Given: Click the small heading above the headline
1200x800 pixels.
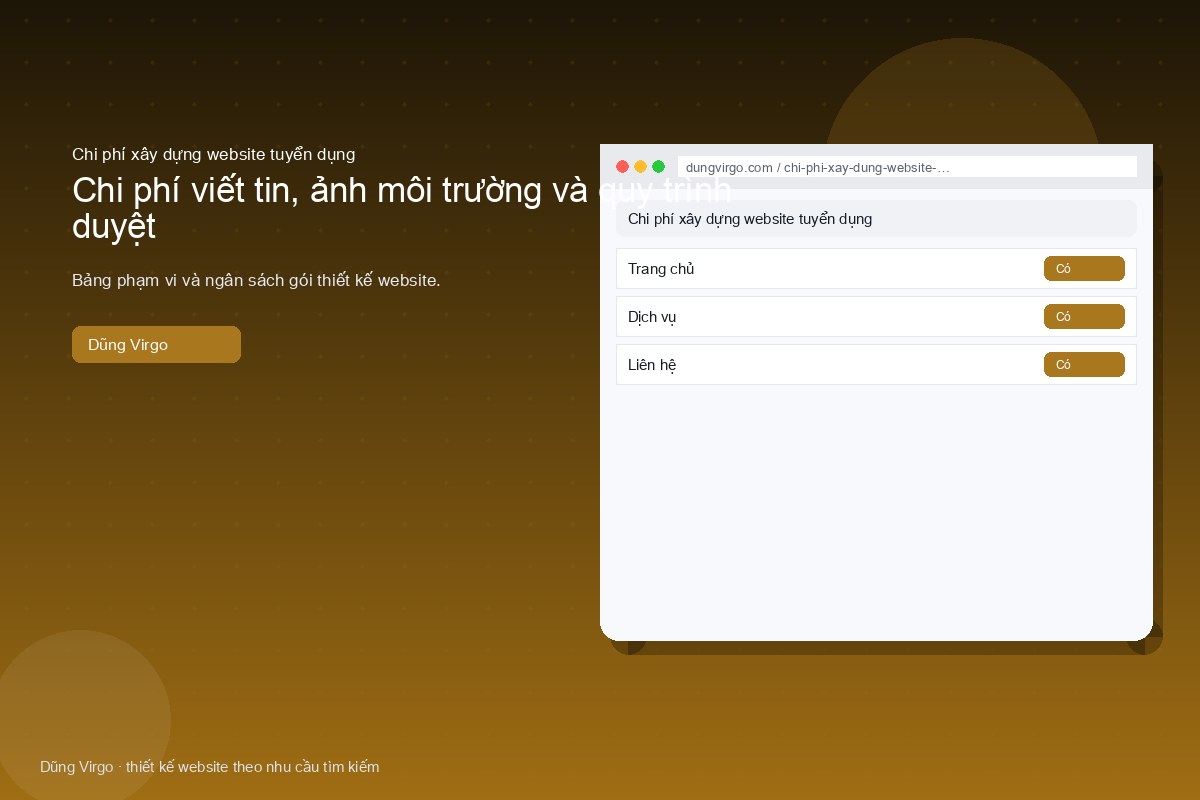Looking at the screenshot, I should [213, 154].
